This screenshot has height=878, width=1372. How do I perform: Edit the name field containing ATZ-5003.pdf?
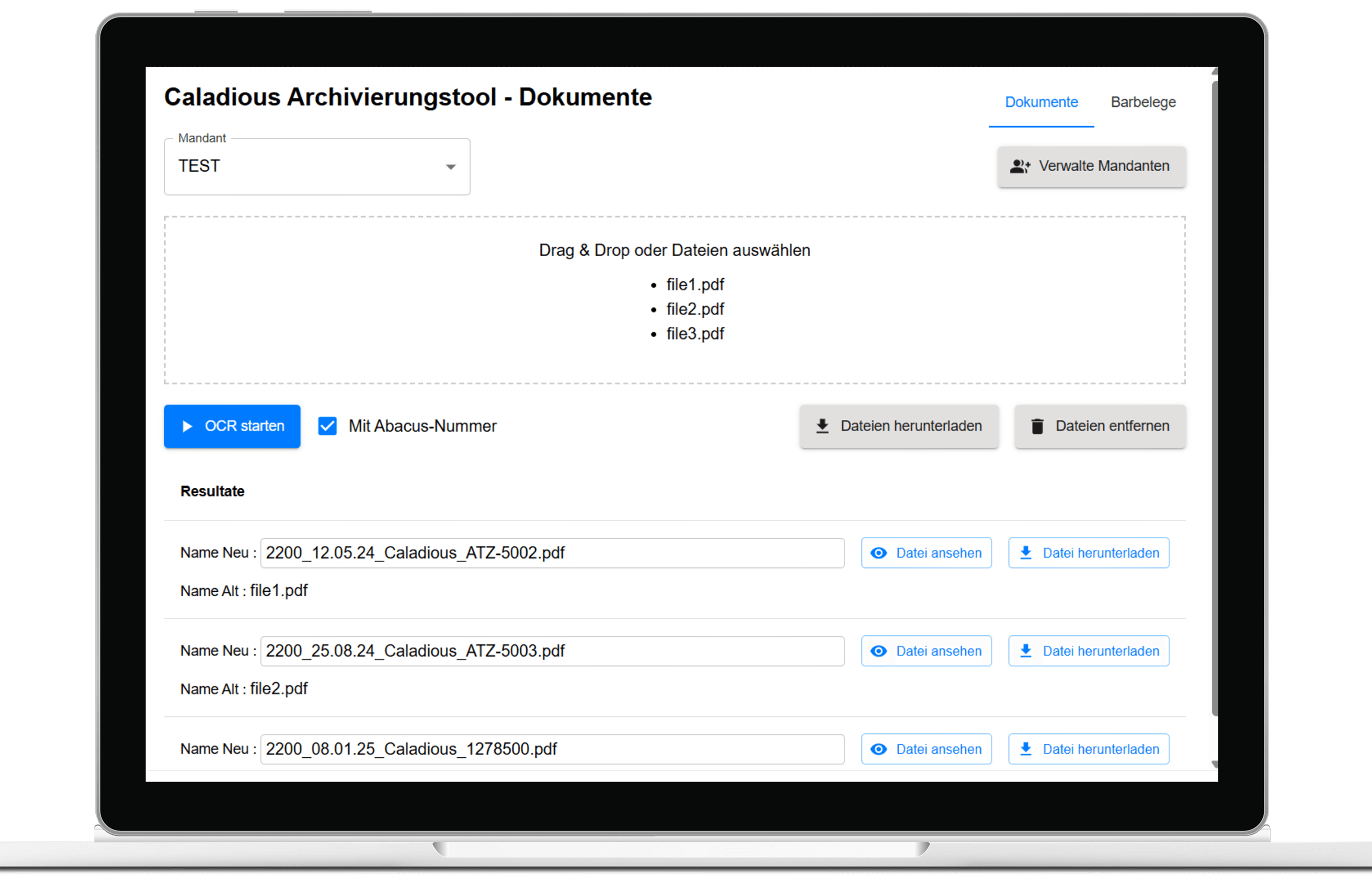pyautogui.click(x=552, y=651)
